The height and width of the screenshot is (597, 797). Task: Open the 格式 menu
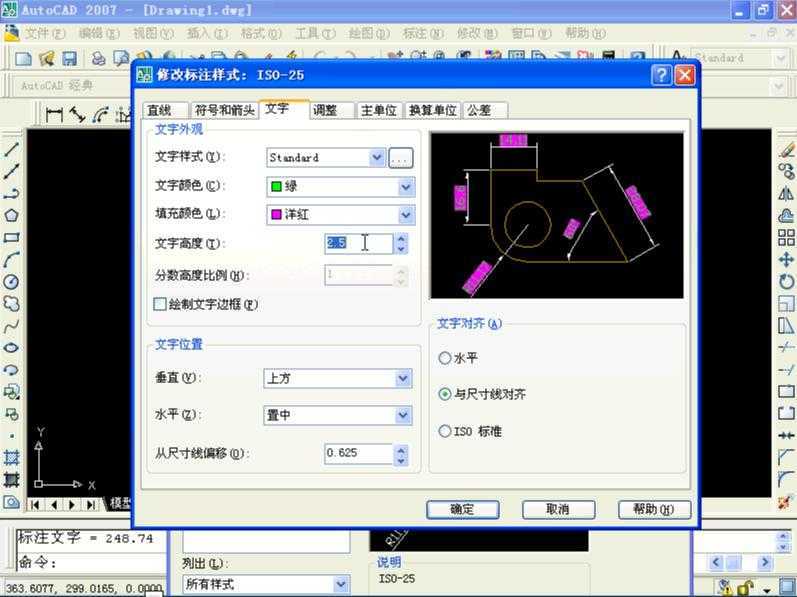[261, 34]
